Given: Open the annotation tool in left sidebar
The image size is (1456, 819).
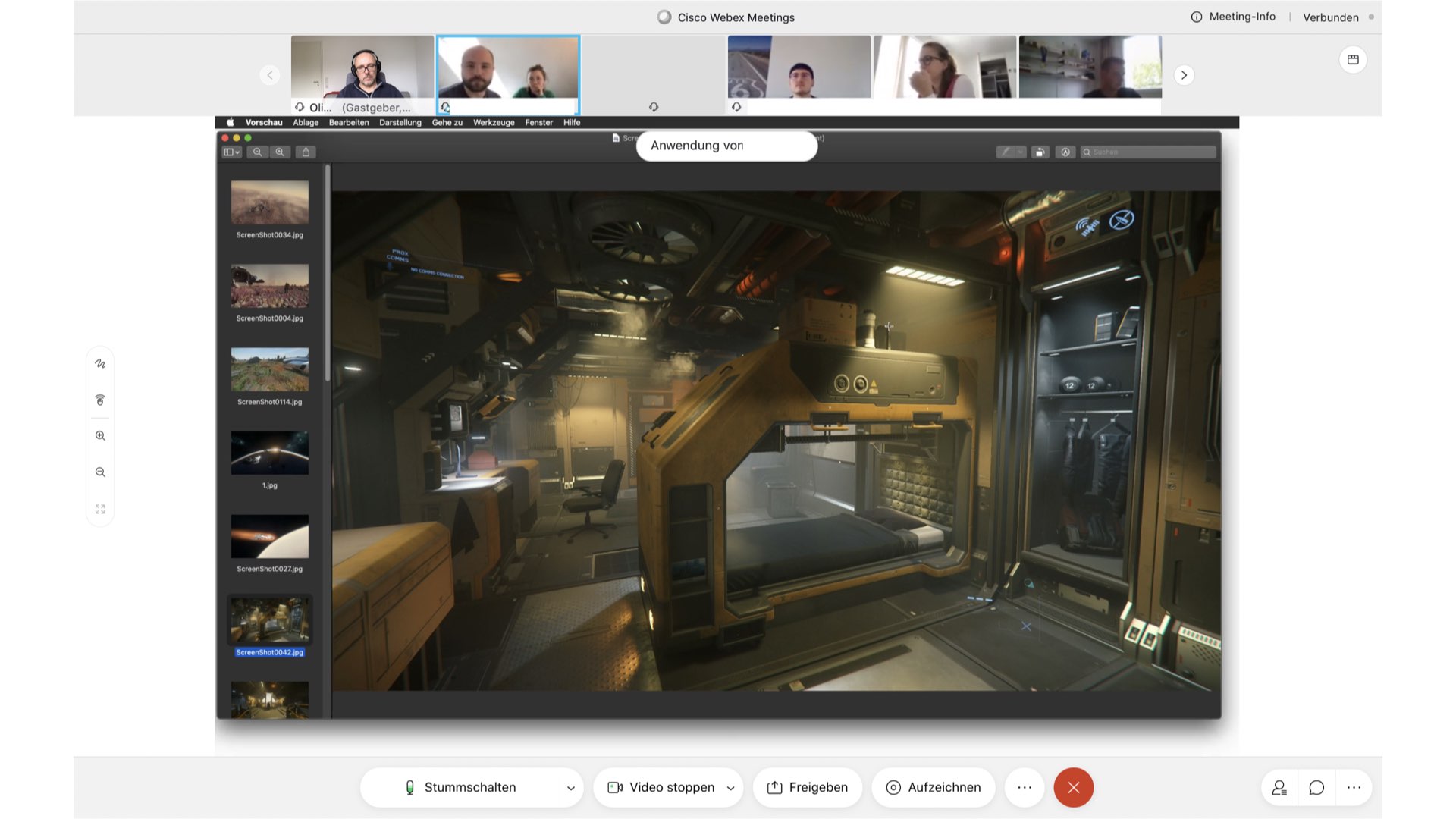Looking at the screenshot, I should tap(100, 364).
